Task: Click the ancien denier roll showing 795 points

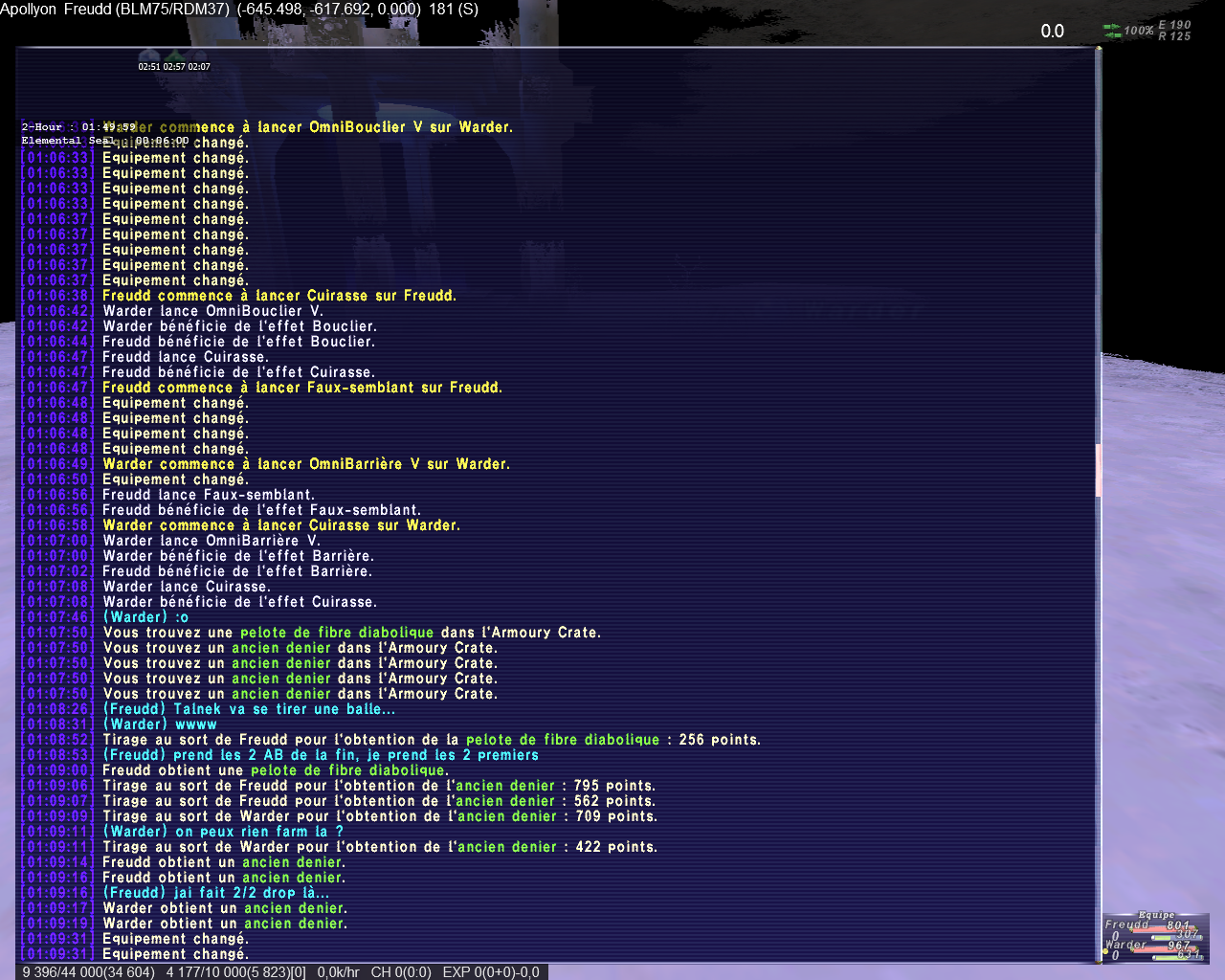Action: point(379,786)
